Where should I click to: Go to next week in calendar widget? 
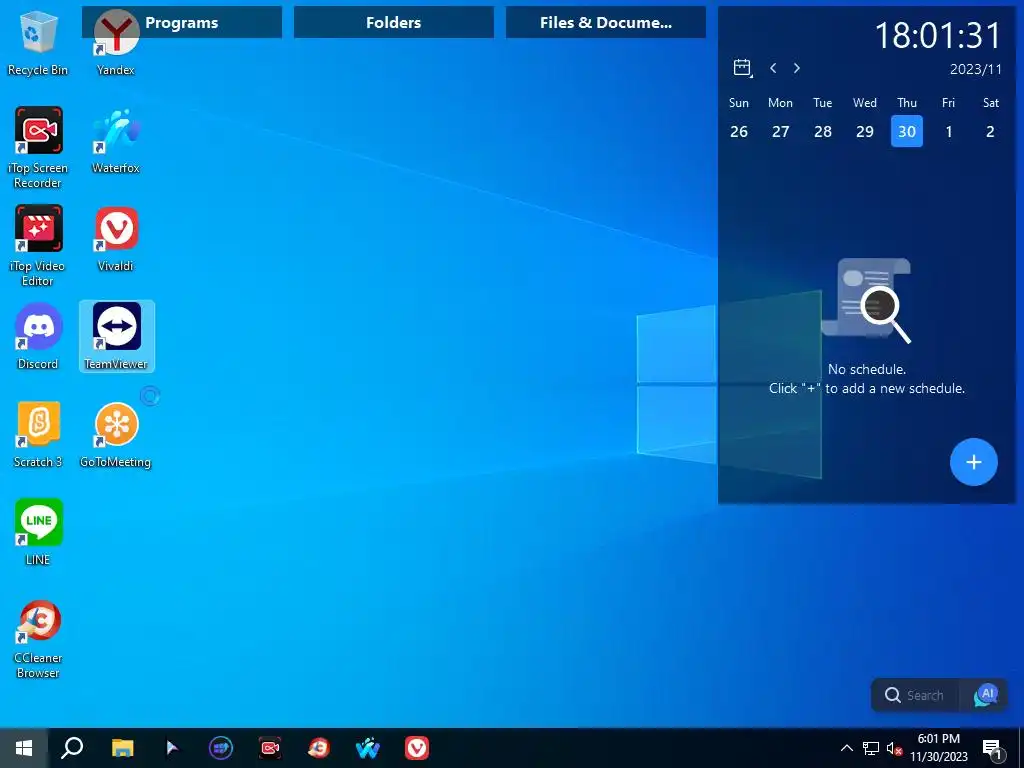[797, 68]
